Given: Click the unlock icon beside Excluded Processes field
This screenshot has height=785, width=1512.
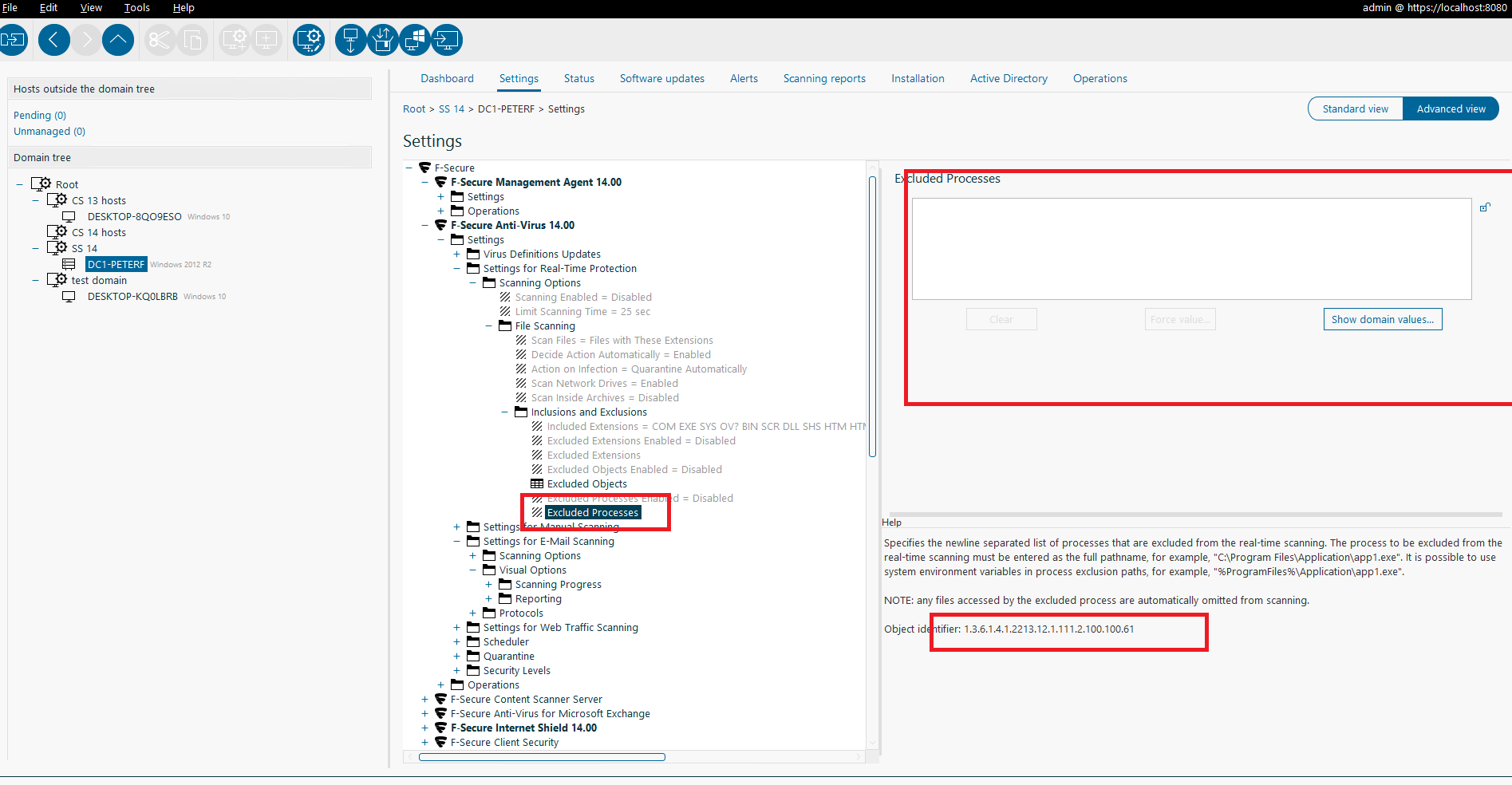Looking at the screenshot, I should (1485, 207).
